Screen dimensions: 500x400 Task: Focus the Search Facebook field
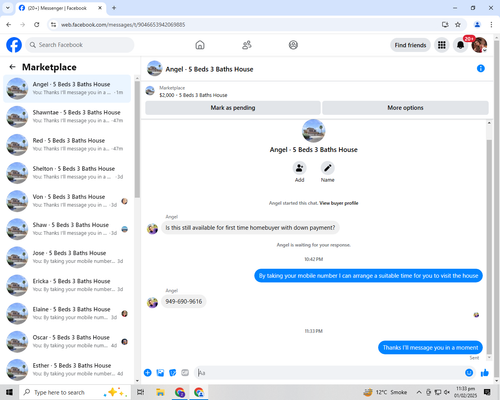coord(80,45)
